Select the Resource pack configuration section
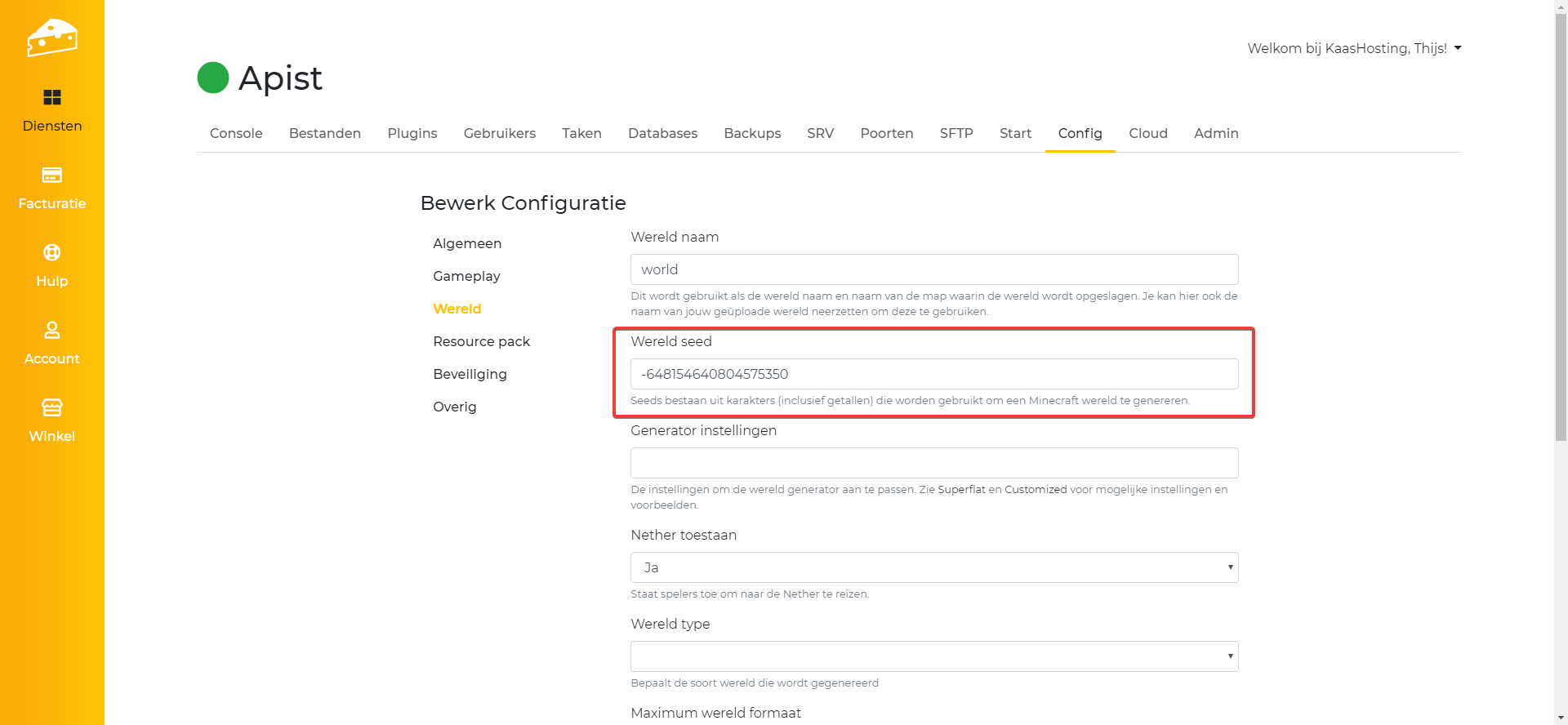Viewport: 1568px width, 725px height. point(481,341)
